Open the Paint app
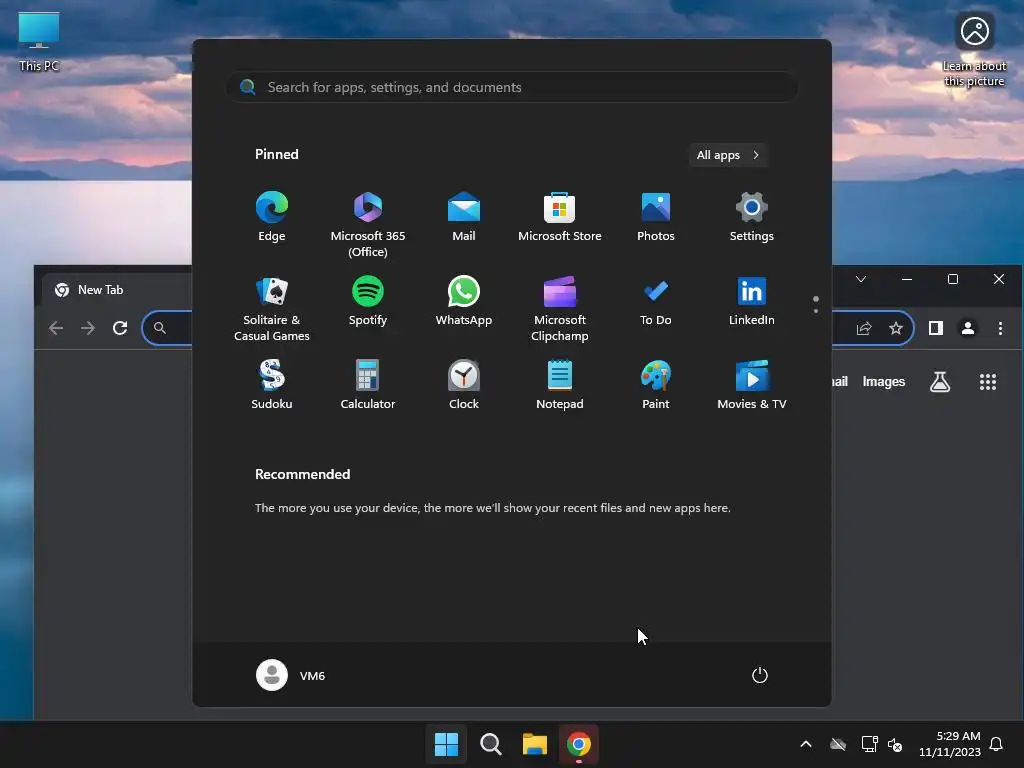This screenshot has width=1024, height=768. coord(656,385)
